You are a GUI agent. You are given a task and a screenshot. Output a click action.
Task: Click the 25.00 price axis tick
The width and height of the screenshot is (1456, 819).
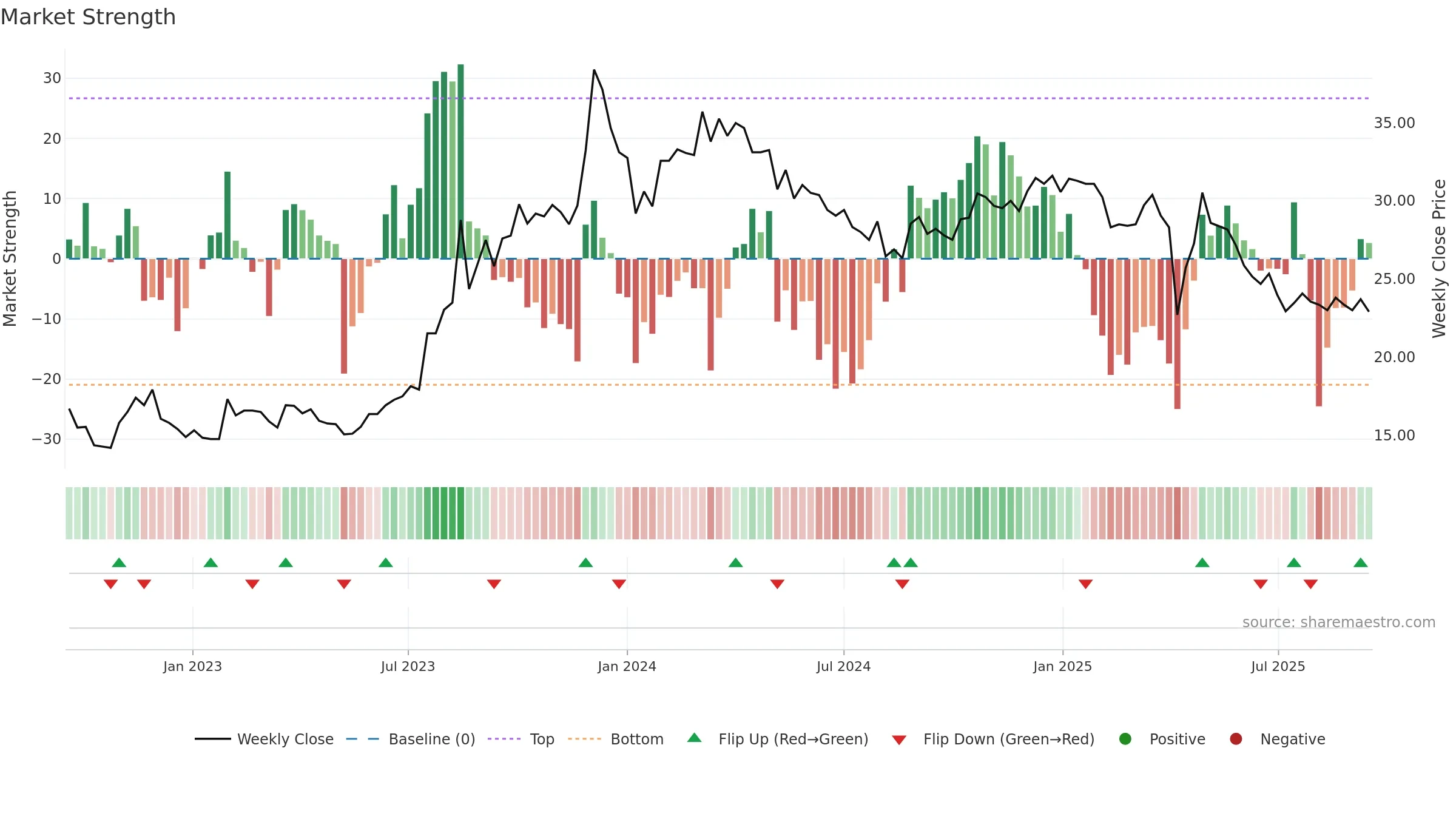pyautogui.click(x=1394, y=279)
